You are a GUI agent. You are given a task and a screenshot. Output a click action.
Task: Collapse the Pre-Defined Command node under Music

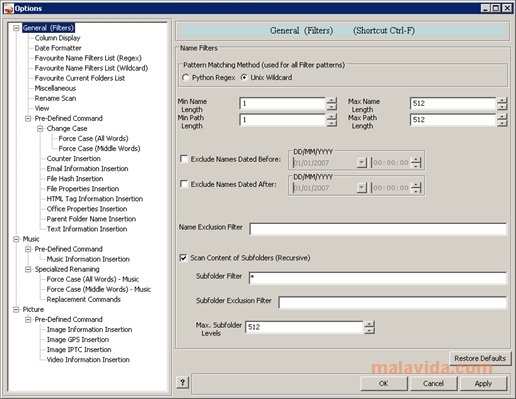28,249
